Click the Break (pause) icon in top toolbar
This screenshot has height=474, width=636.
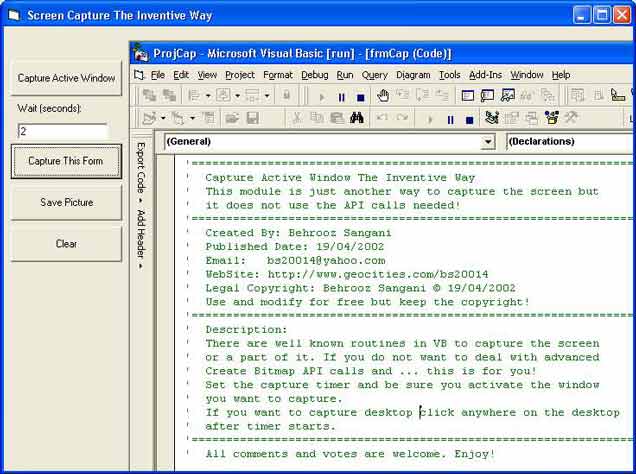tap(341, 97)
